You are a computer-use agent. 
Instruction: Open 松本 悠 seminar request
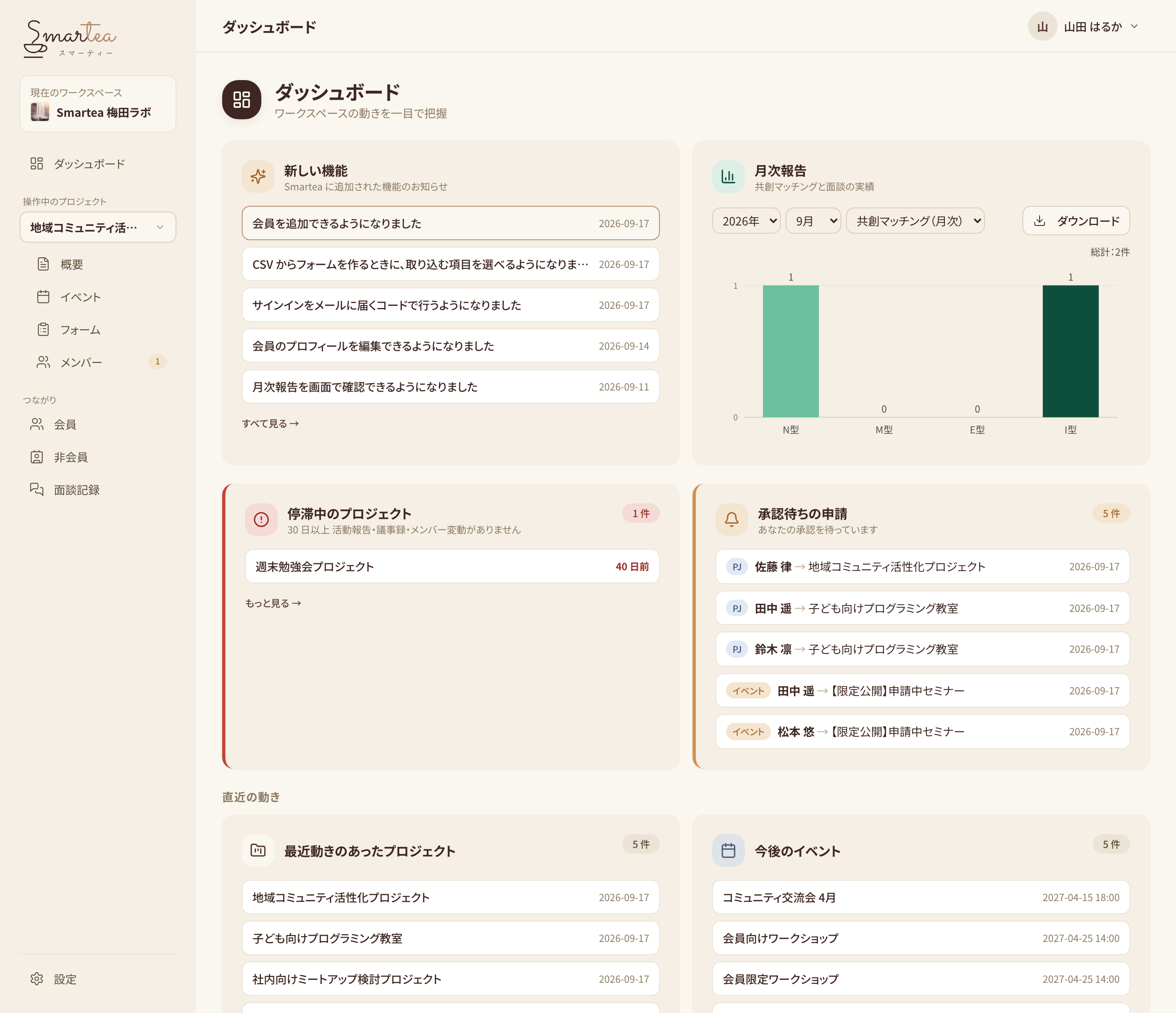922,732
